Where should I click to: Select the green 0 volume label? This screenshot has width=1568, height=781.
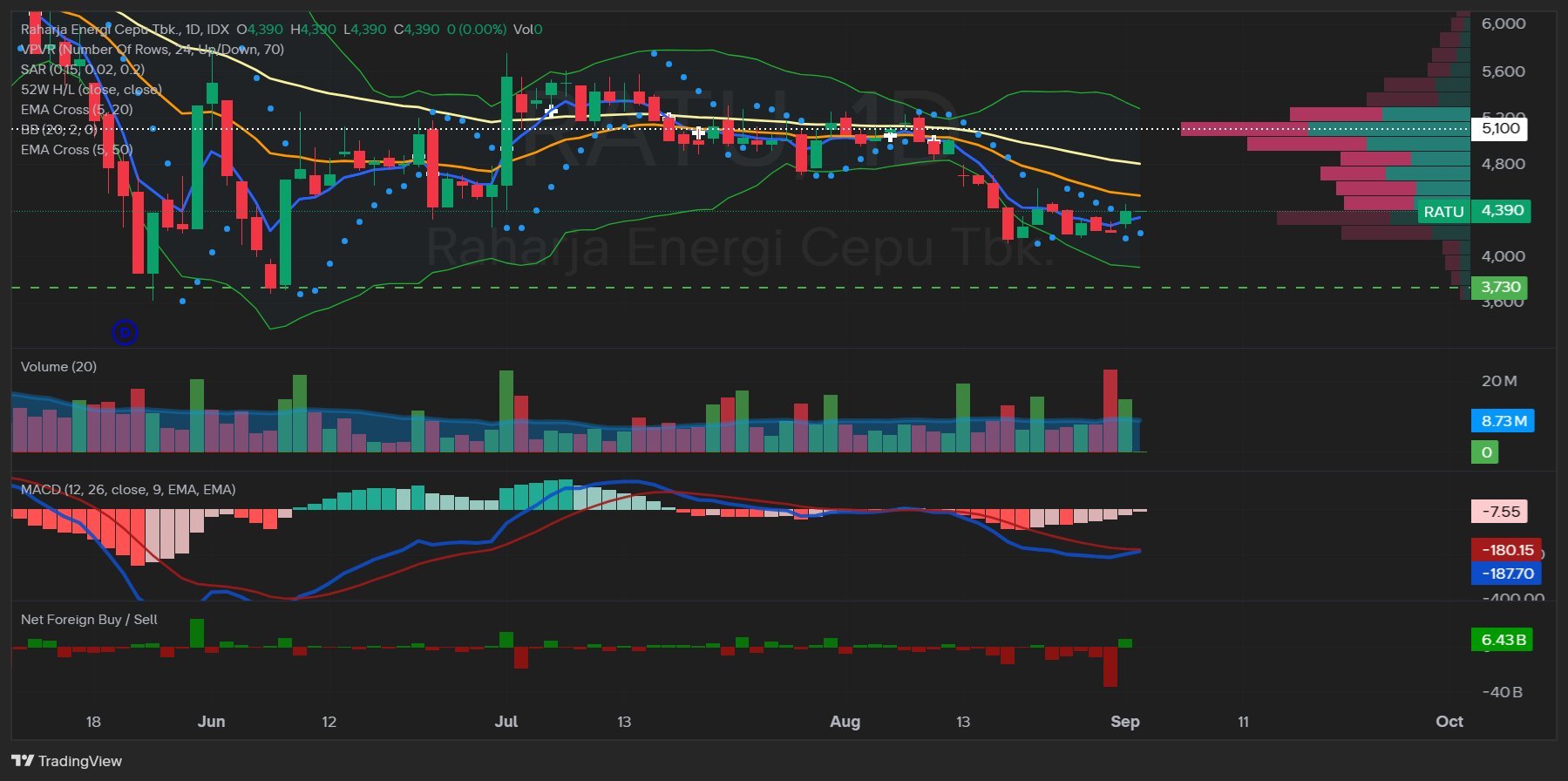click(x=1485, y=452)
